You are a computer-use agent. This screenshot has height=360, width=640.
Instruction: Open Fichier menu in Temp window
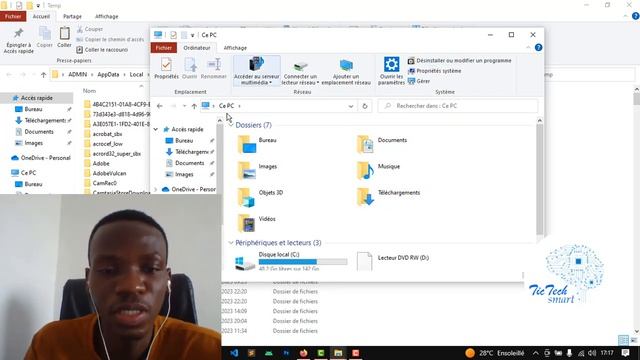coord(13,16)
